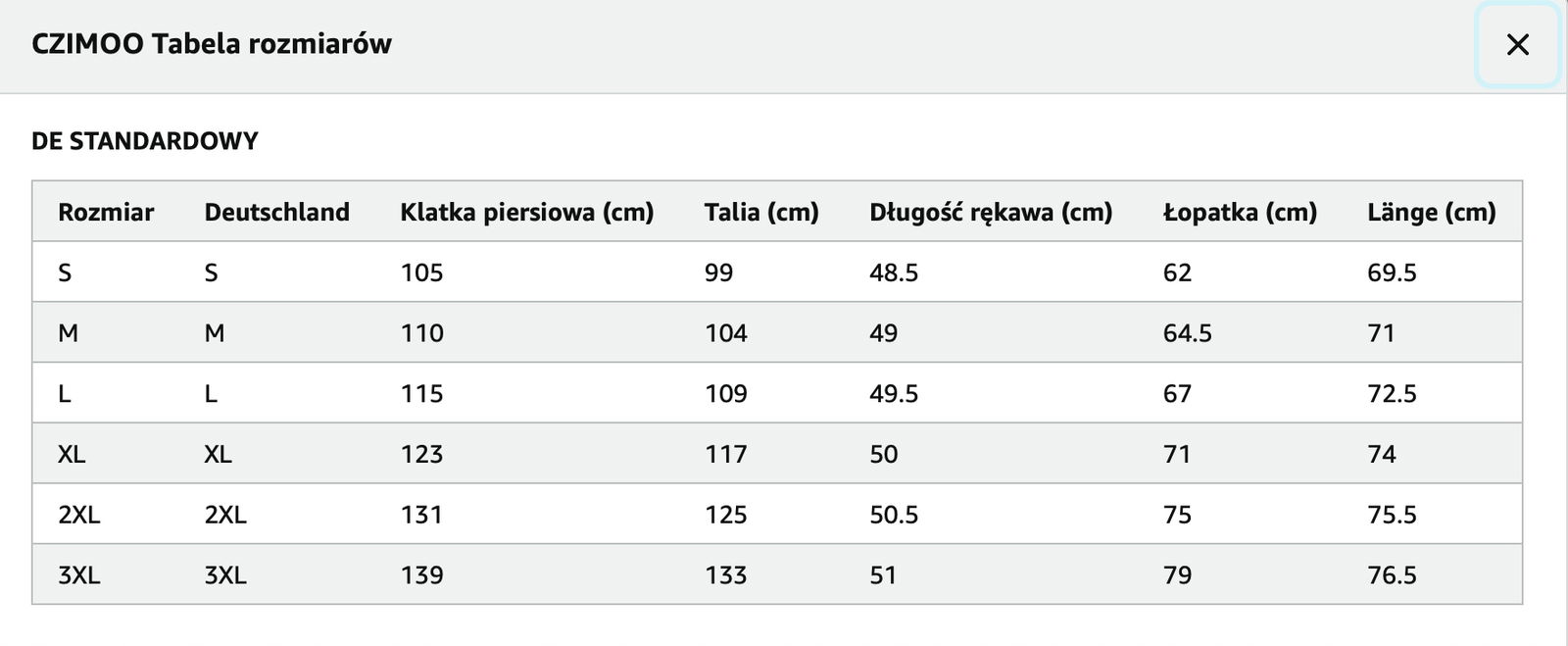Click the Talia (cm) column header

[760, 212]
